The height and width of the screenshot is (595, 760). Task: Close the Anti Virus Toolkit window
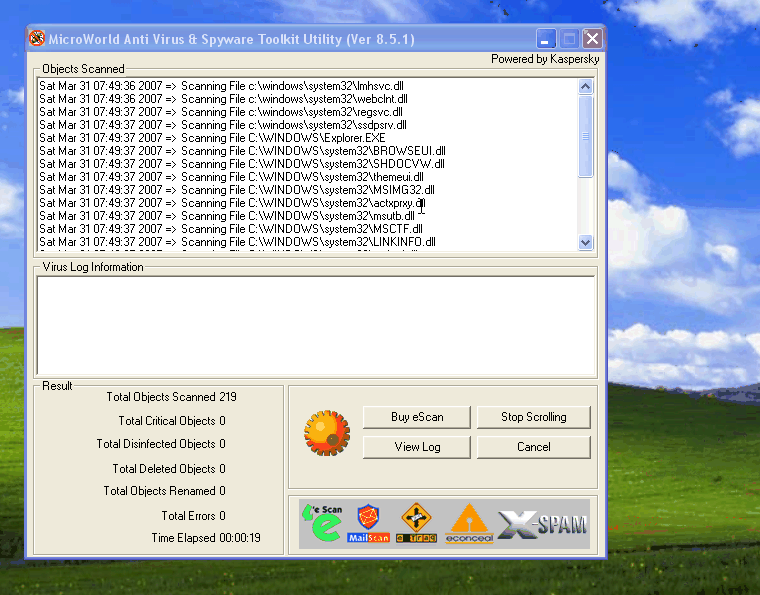point(592,39)
